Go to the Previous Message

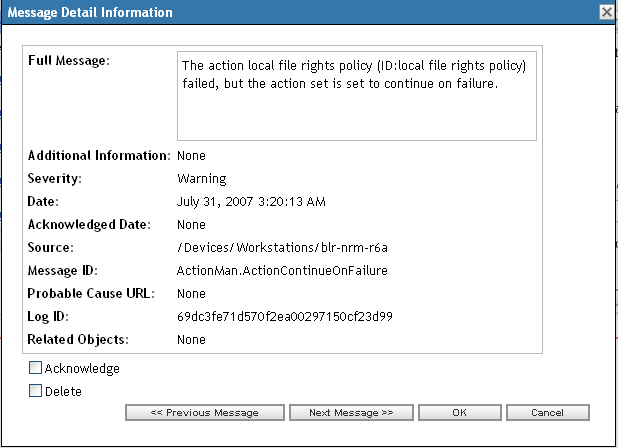click(204, 412)
